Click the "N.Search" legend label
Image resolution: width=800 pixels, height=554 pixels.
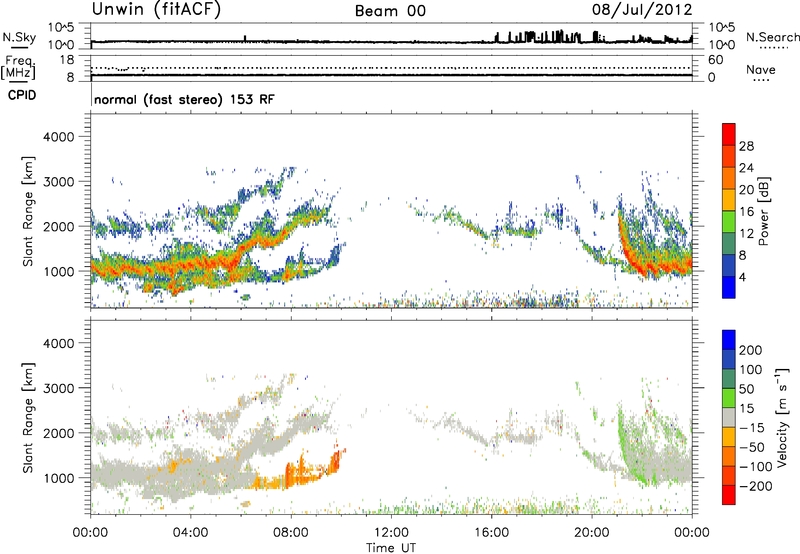coord(772,37)
